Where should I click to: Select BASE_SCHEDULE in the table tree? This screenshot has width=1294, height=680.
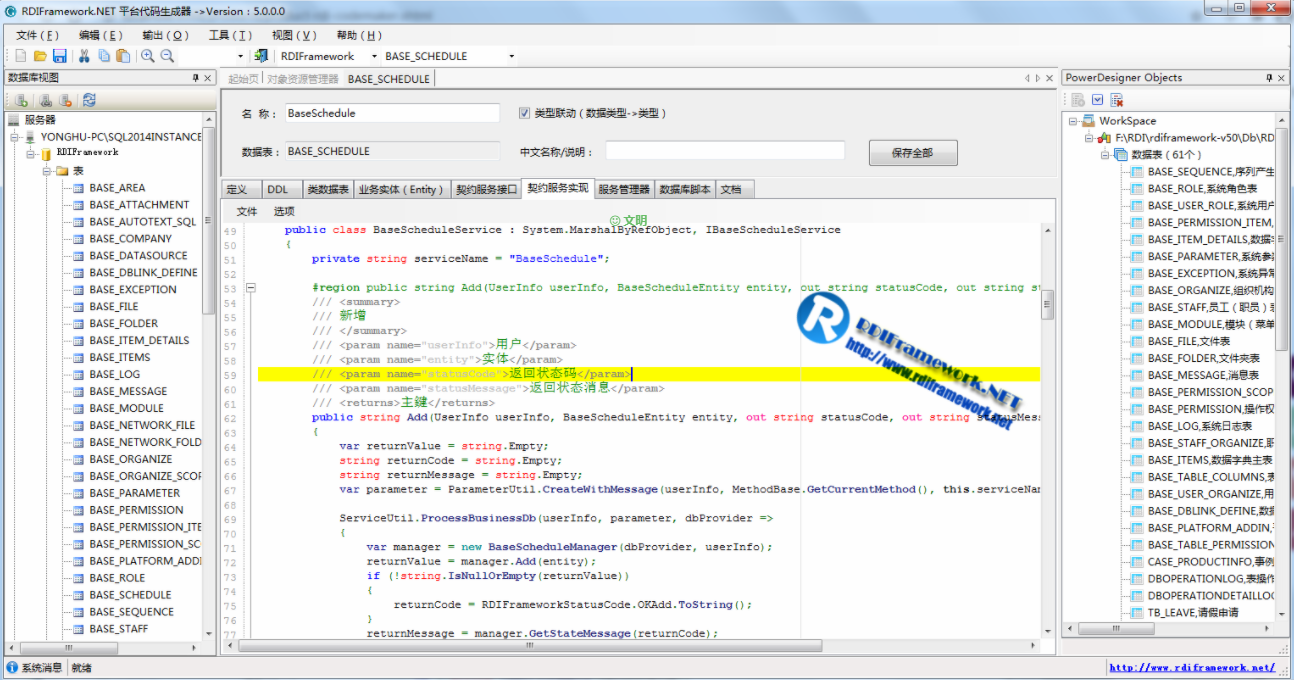click(x=130, y=595)
